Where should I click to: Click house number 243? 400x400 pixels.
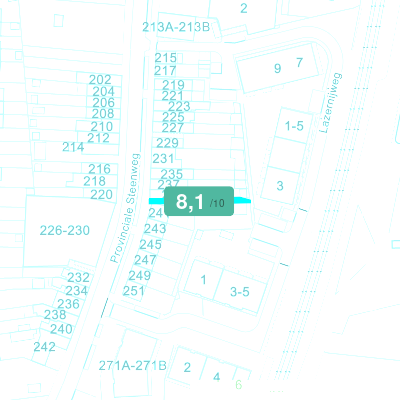[x=155, y=229]
